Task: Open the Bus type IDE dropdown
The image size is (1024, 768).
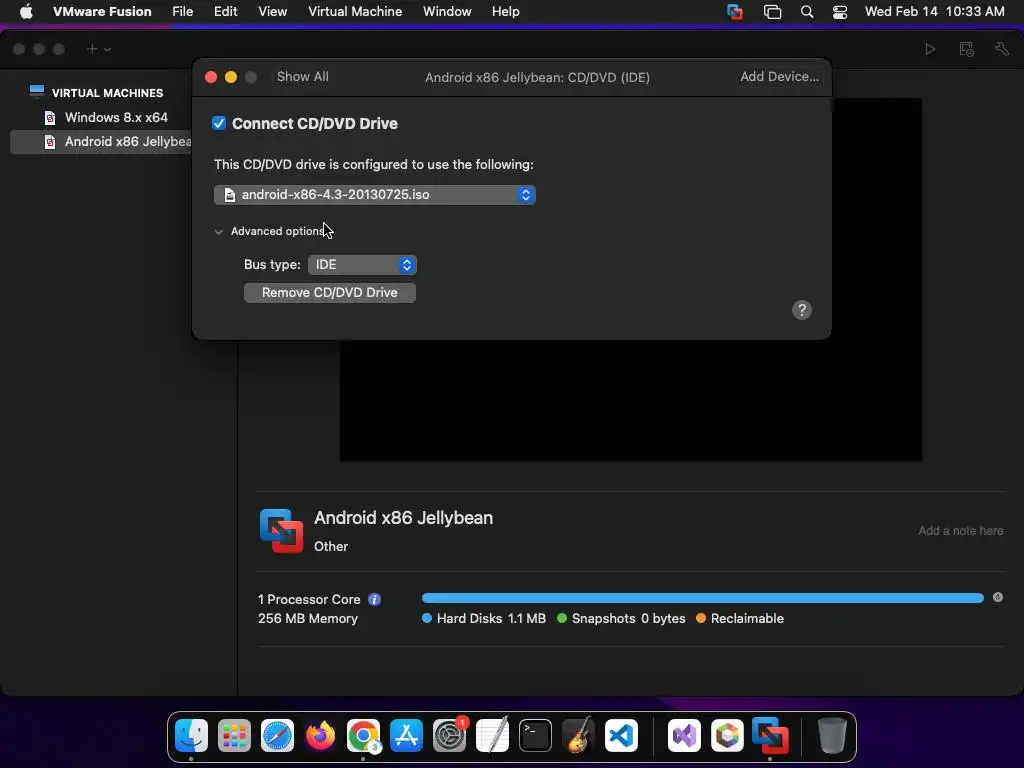Action: coord(362,264)
